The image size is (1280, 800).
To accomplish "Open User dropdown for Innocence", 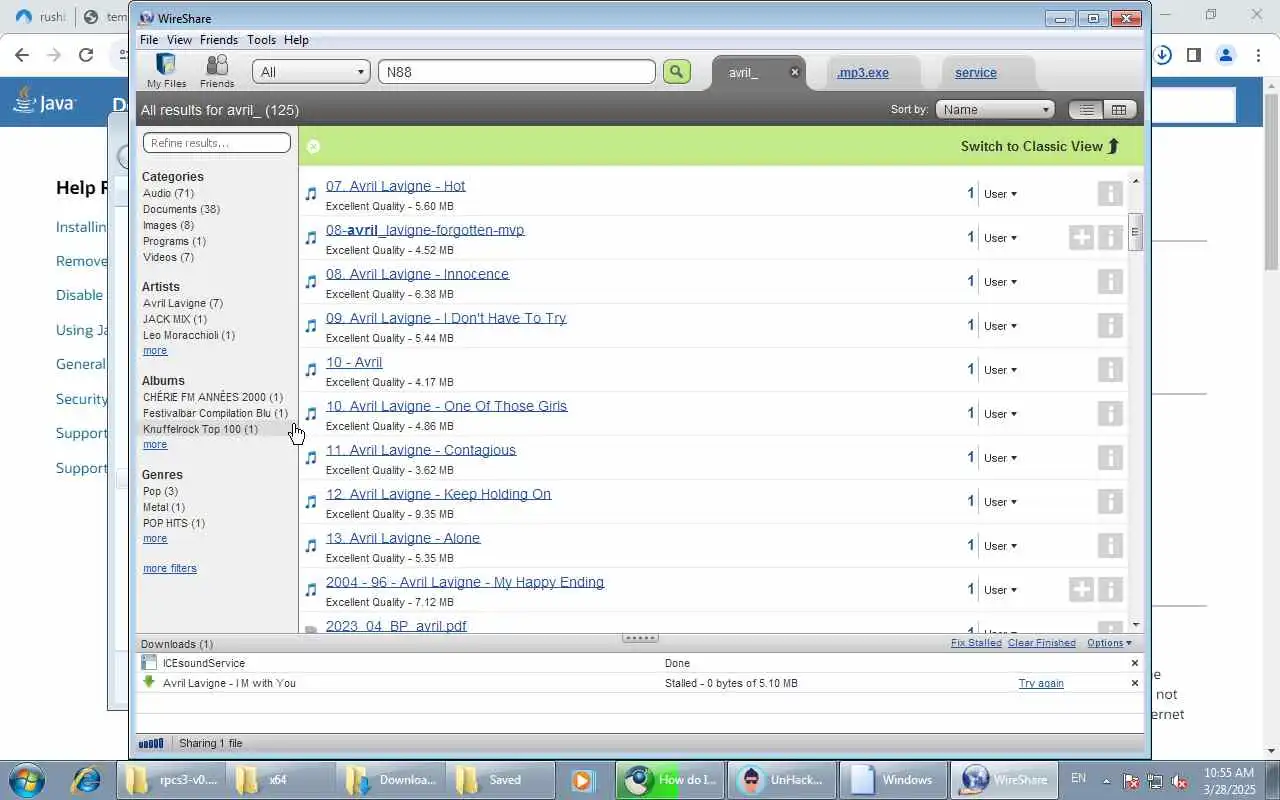I will click(x=1000, y=282).
